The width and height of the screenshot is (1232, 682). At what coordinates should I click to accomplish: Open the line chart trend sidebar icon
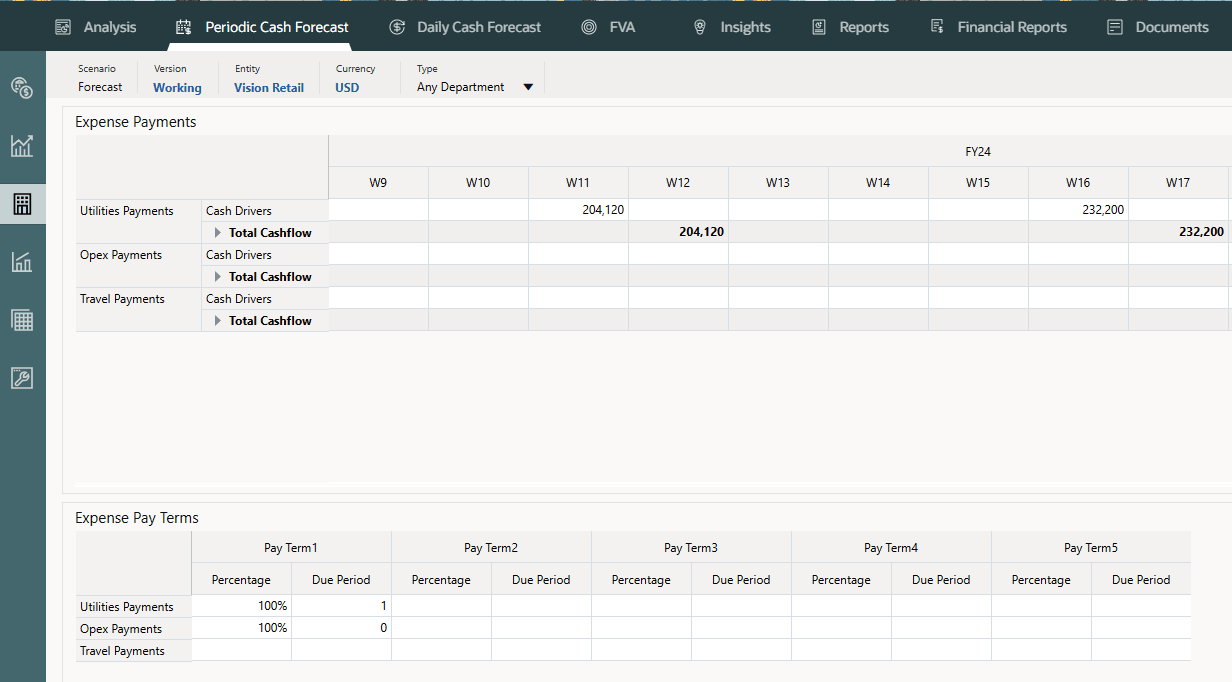coord(22,146)
